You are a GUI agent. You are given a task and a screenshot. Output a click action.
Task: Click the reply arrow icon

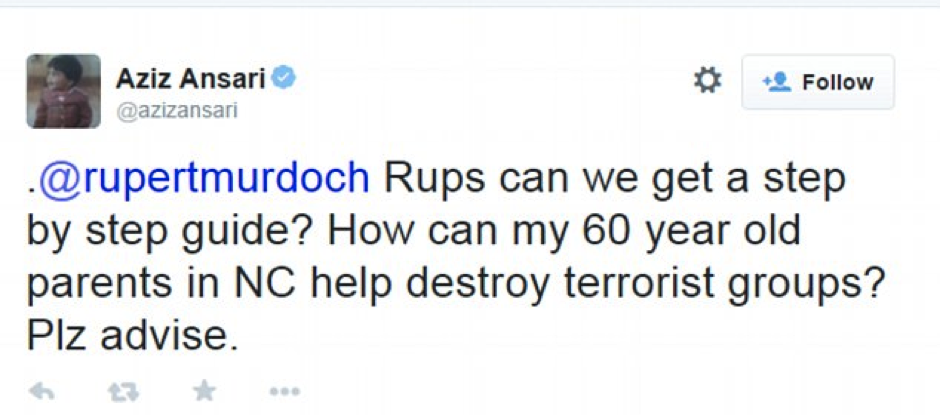[41, 391]
